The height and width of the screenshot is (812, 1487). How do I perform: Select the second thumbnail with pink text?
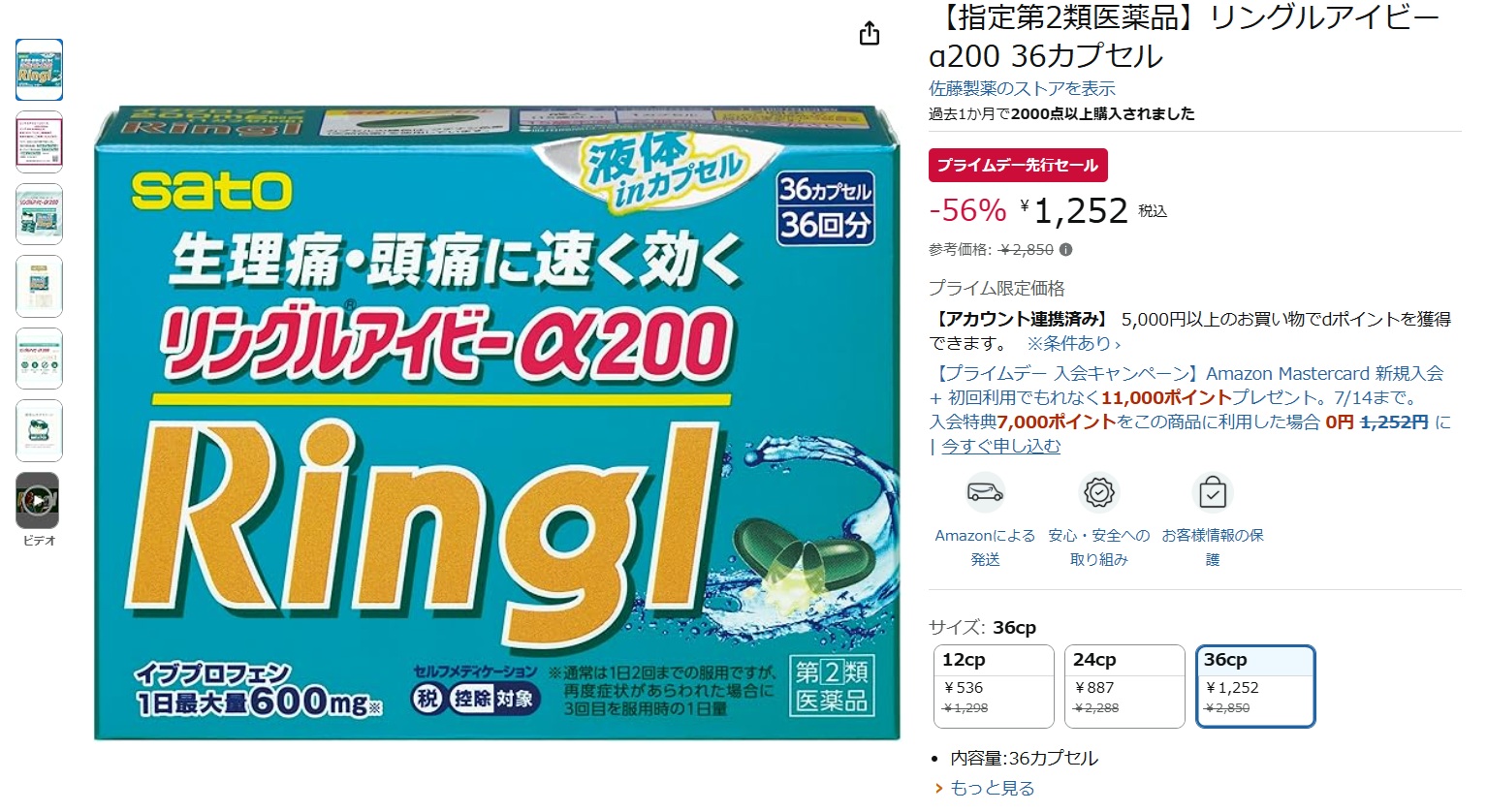tap(39, 141)
